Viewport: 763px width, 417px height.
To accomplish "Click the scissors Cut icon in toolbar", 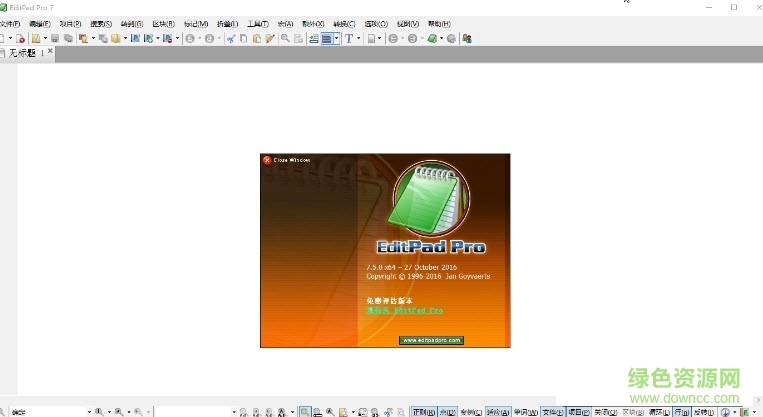I will 230,38.
